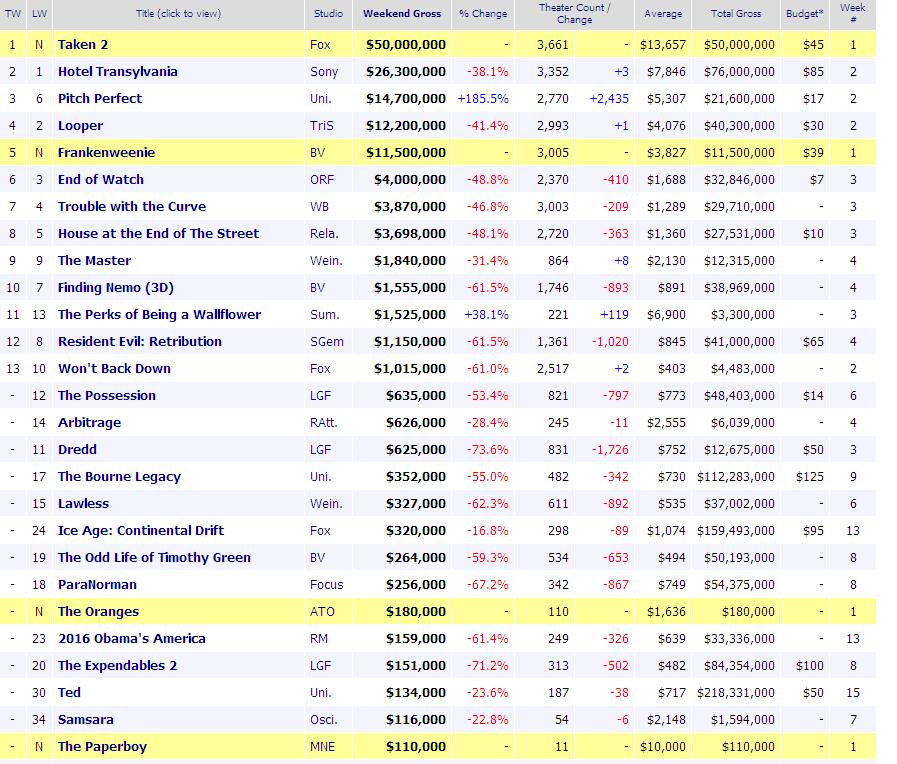
Task: Click the ATO studio link
Action: (322, 612)
